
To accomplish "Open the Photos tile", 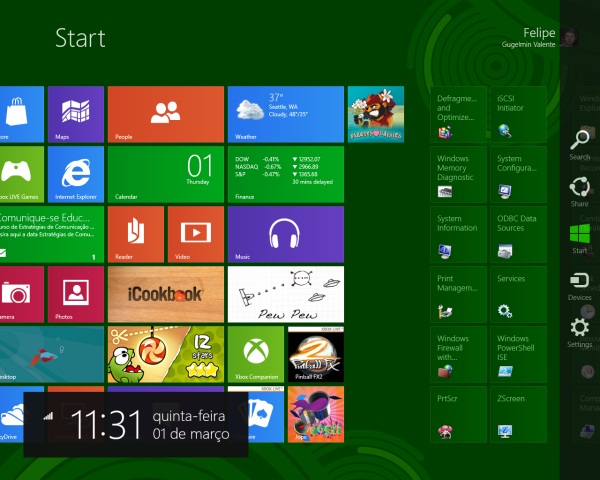I will tap(76, 294).
